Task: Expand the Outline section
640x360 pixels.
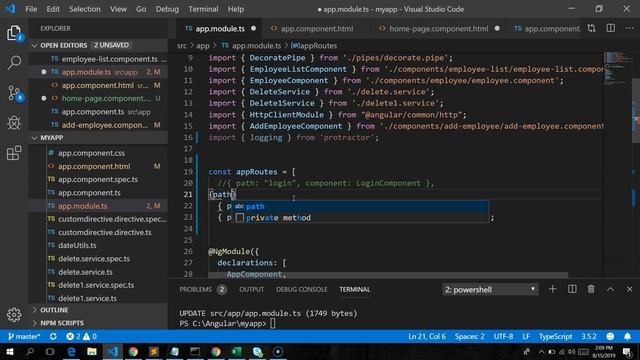Action: click(x=98, y=310)
